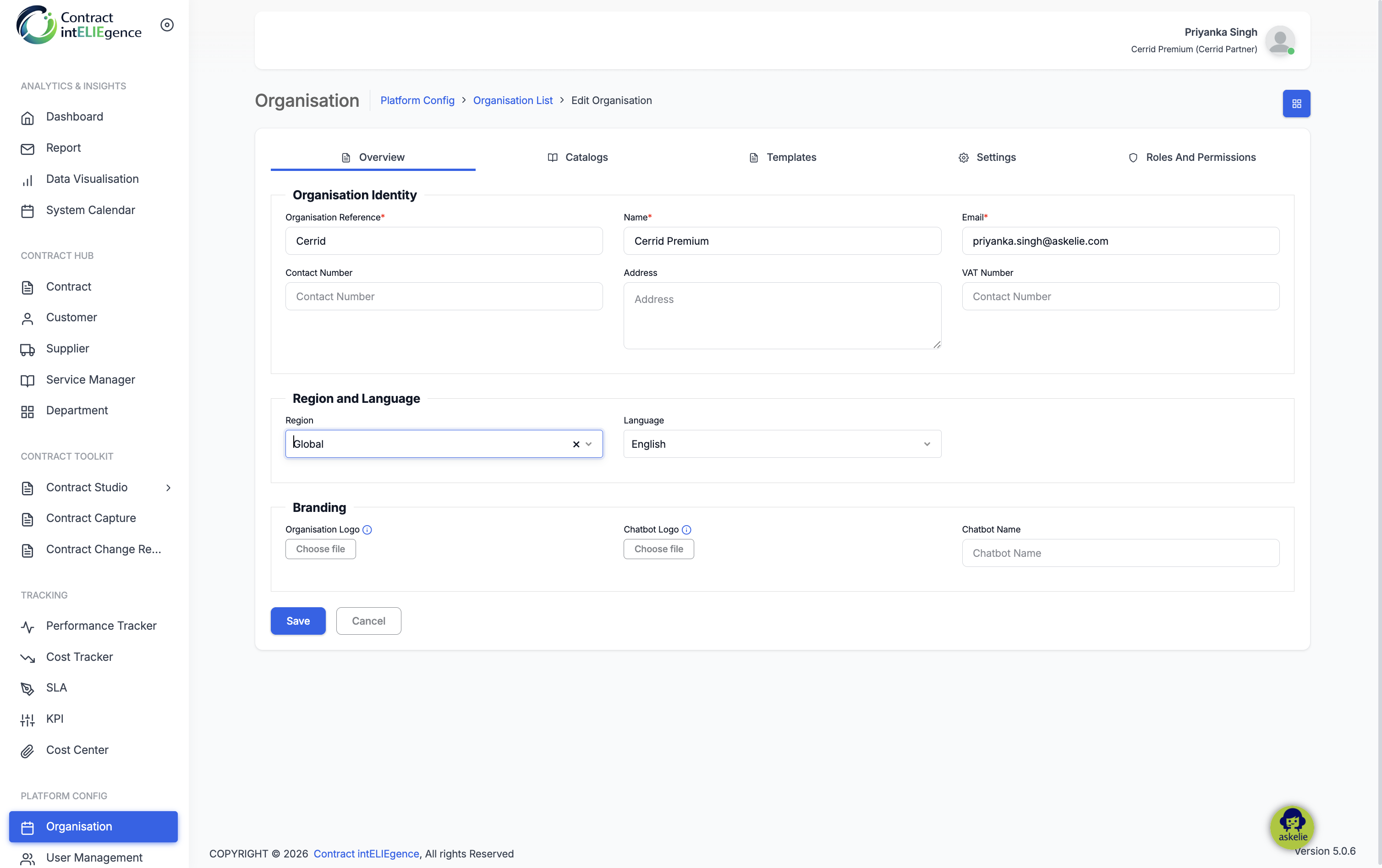This screenshot has height=868, width=1382.
Task: Toggle sidebar collapse circle icon
Action: pyautogui.click(x=167, y=25)
